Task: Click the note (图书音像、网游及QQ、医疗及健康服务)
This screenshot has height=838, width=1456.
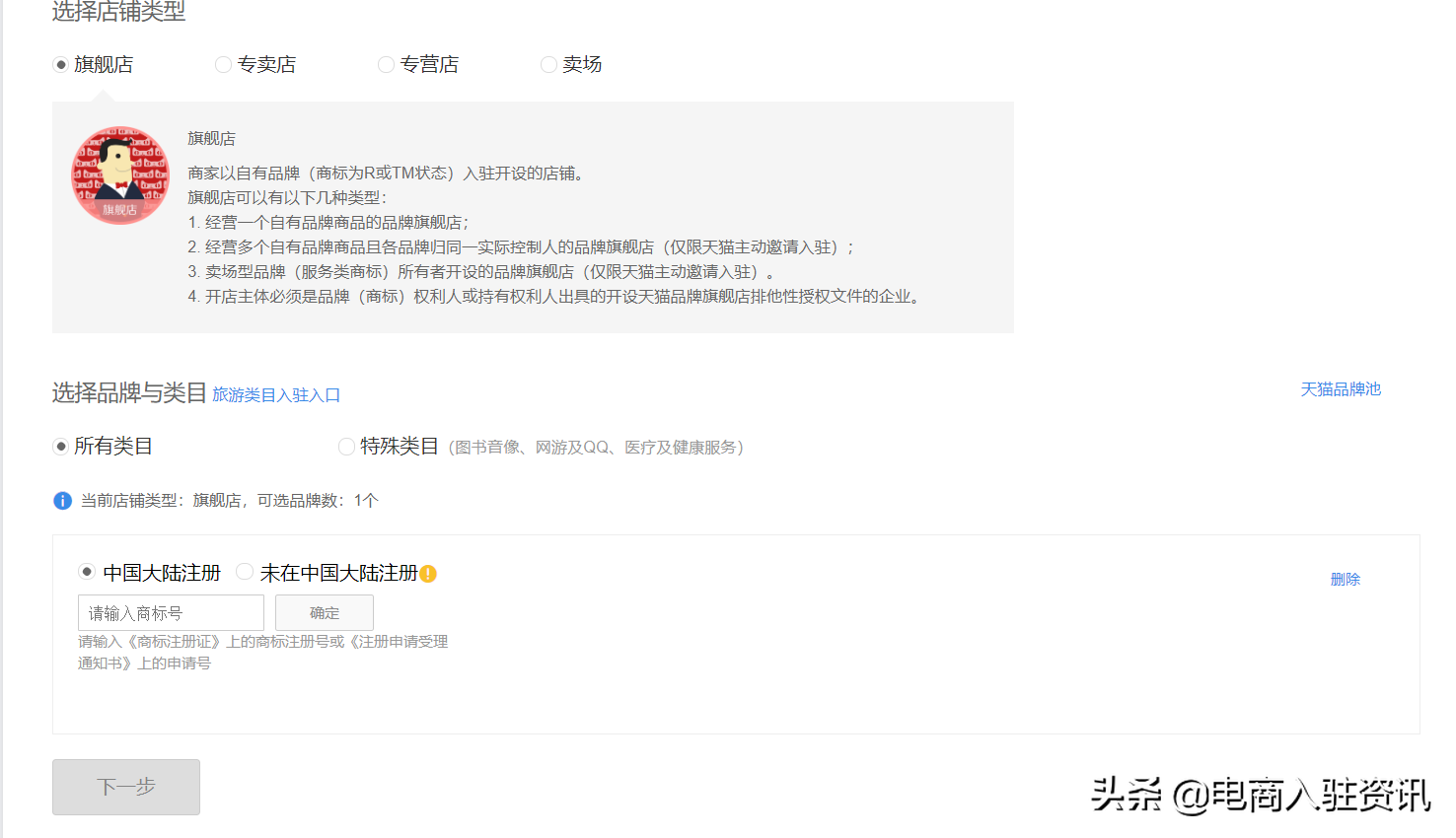Action: 596,448
